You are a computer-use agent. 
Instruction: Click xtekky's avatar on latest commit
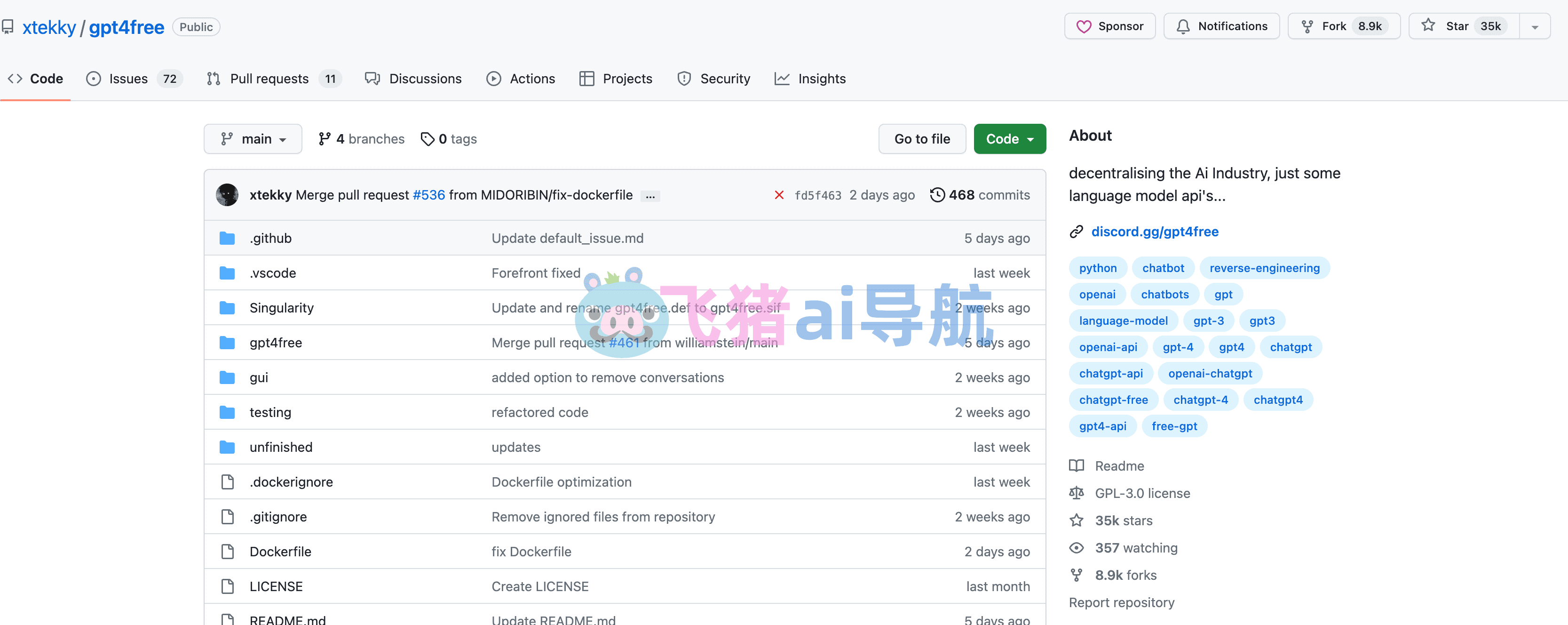(227, 195)
